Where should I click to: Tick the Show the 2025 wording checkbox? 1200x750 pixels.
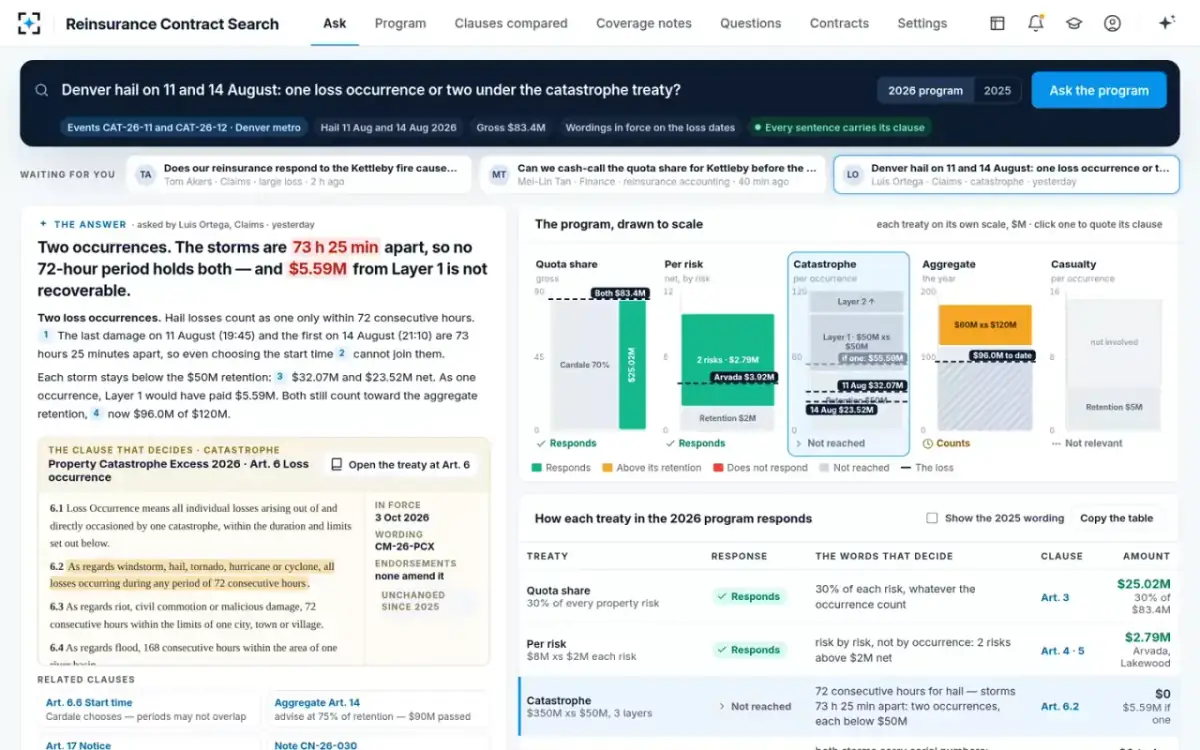[932, 518]
